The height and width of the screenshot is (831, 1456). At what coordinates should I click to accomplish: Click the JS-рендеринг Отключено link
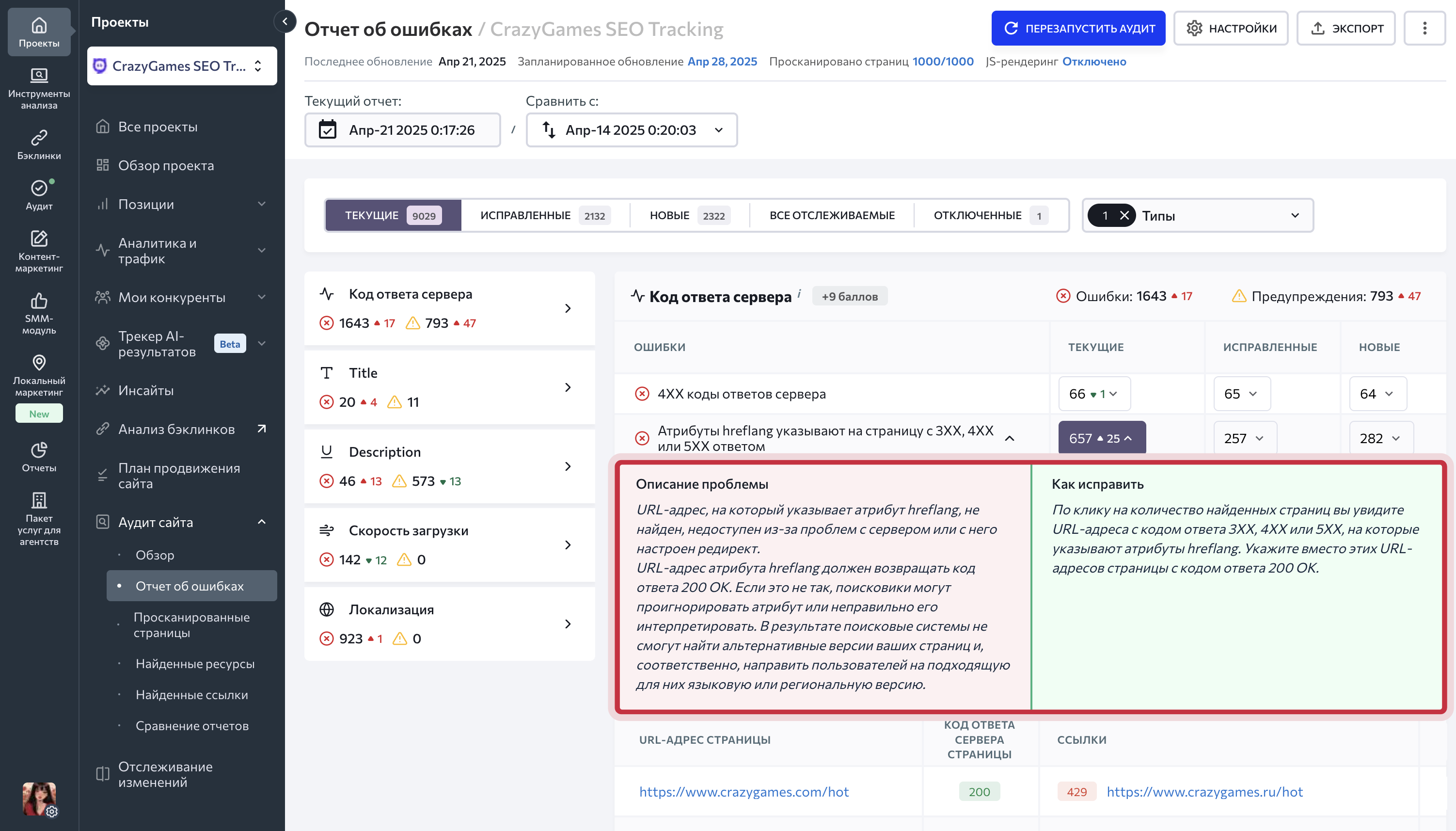[1094, 62]
